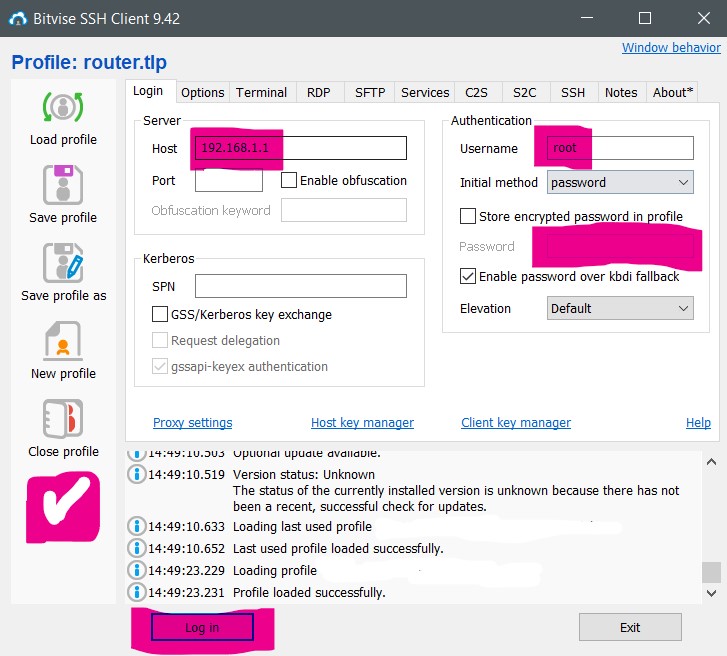Click info icon of 14:49:10.633 log entry
Viewport: 727px width, 656px height.
click(137, 526)
